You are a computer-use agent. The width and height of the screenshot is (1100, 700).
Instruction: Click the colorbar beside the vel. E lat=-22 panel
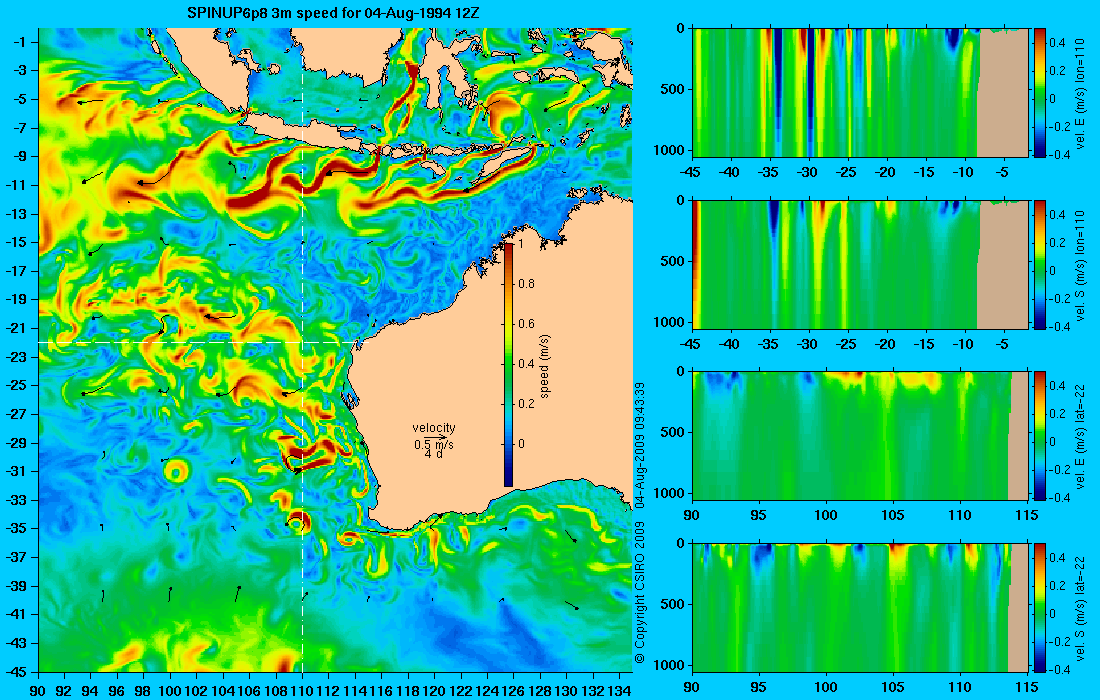[1039, 436]
